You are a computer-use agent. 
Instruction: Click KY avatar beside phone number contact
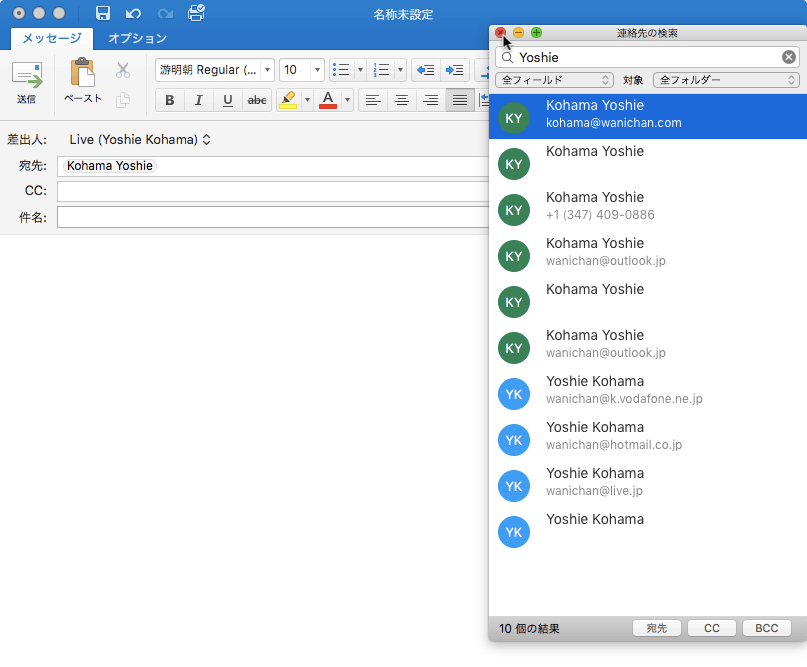point(514,210)
